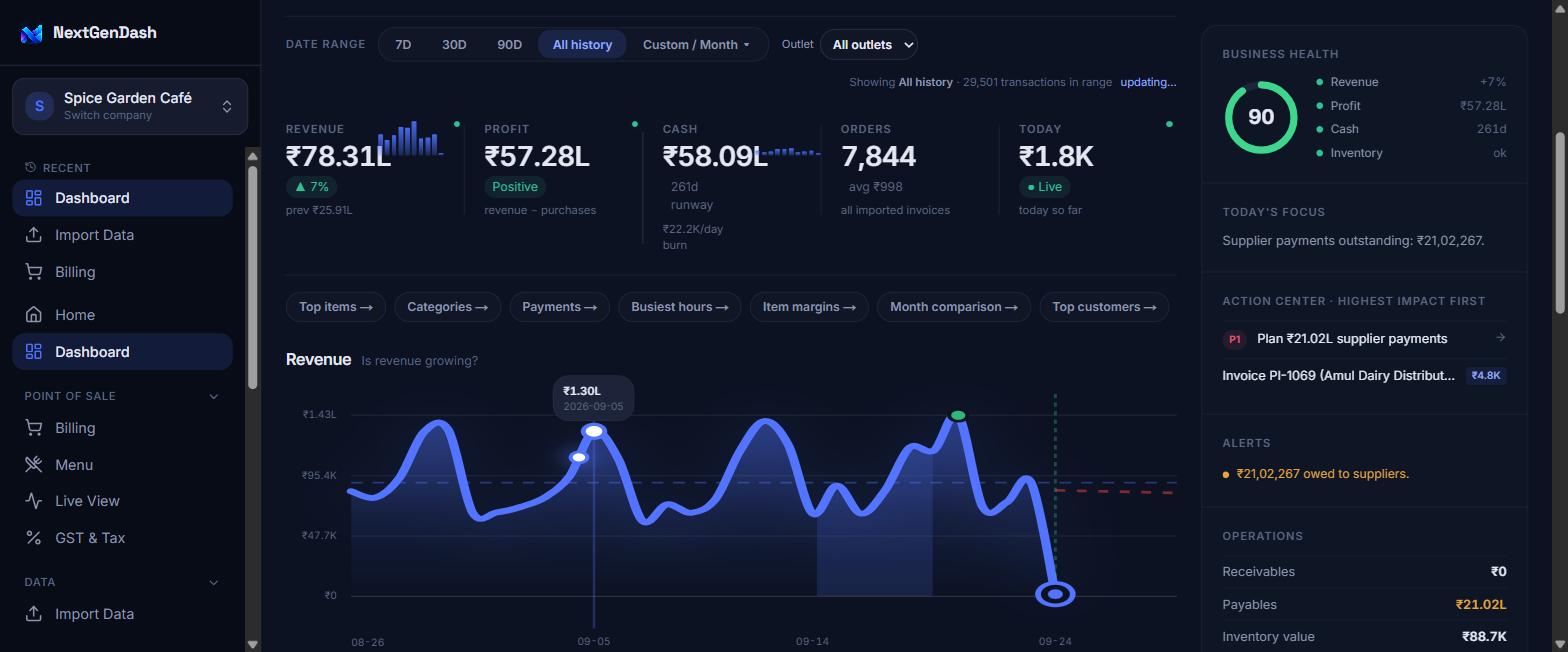Image resolution: width=1568 pixels, height=652 pixels.
Task: Click the Inventory value ₹88.7K
Action: 1484,637
